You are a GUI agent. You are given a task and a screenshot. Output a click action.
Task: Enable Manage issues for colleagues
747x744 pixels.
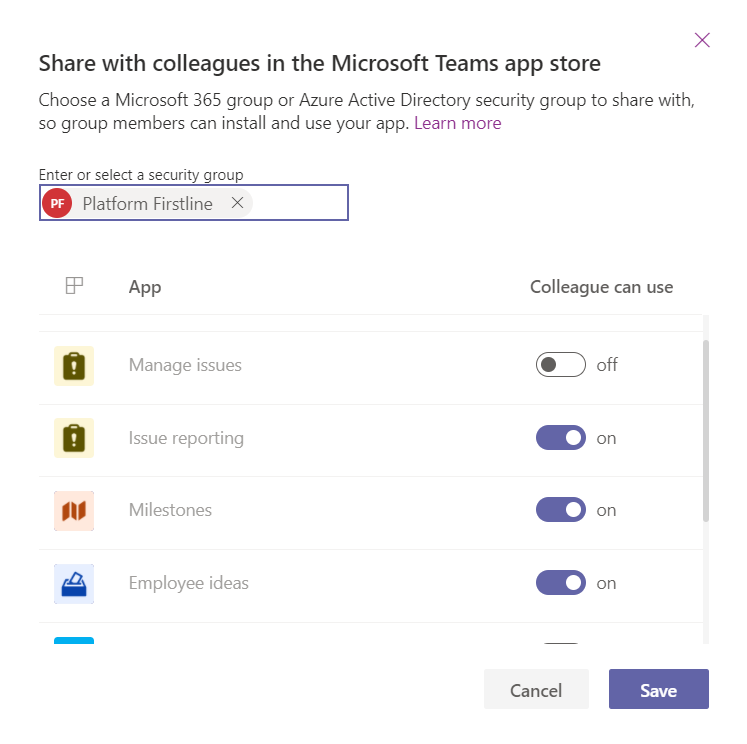[560, 365]
